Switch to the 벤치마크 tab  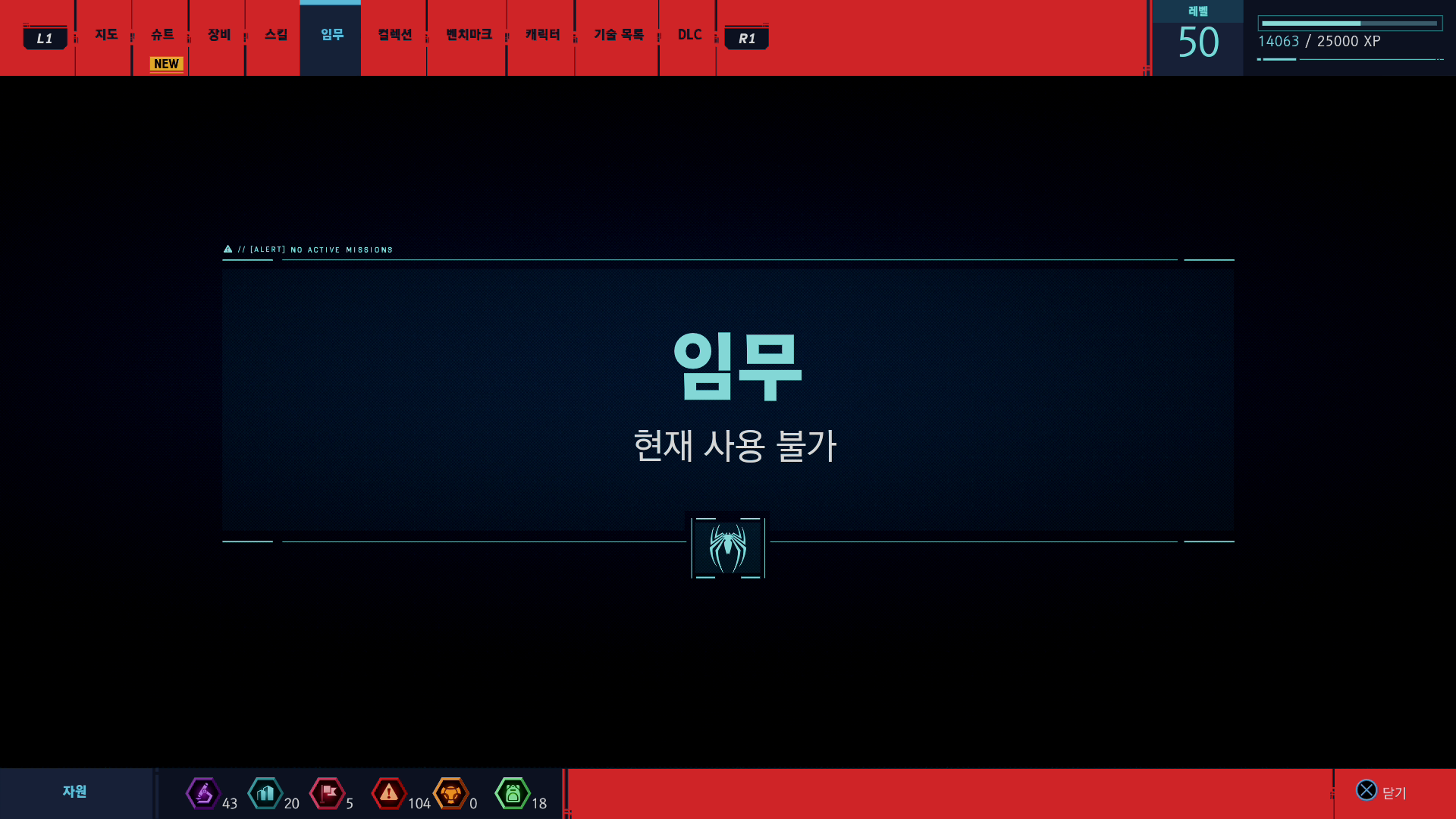(469, 35)
